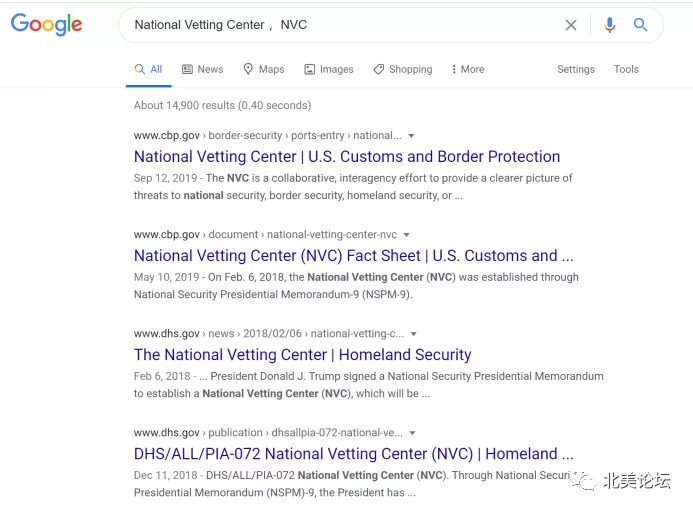Open the Maps tab
The height and width of the screenshot is (511, 693).
pos(264,69)
